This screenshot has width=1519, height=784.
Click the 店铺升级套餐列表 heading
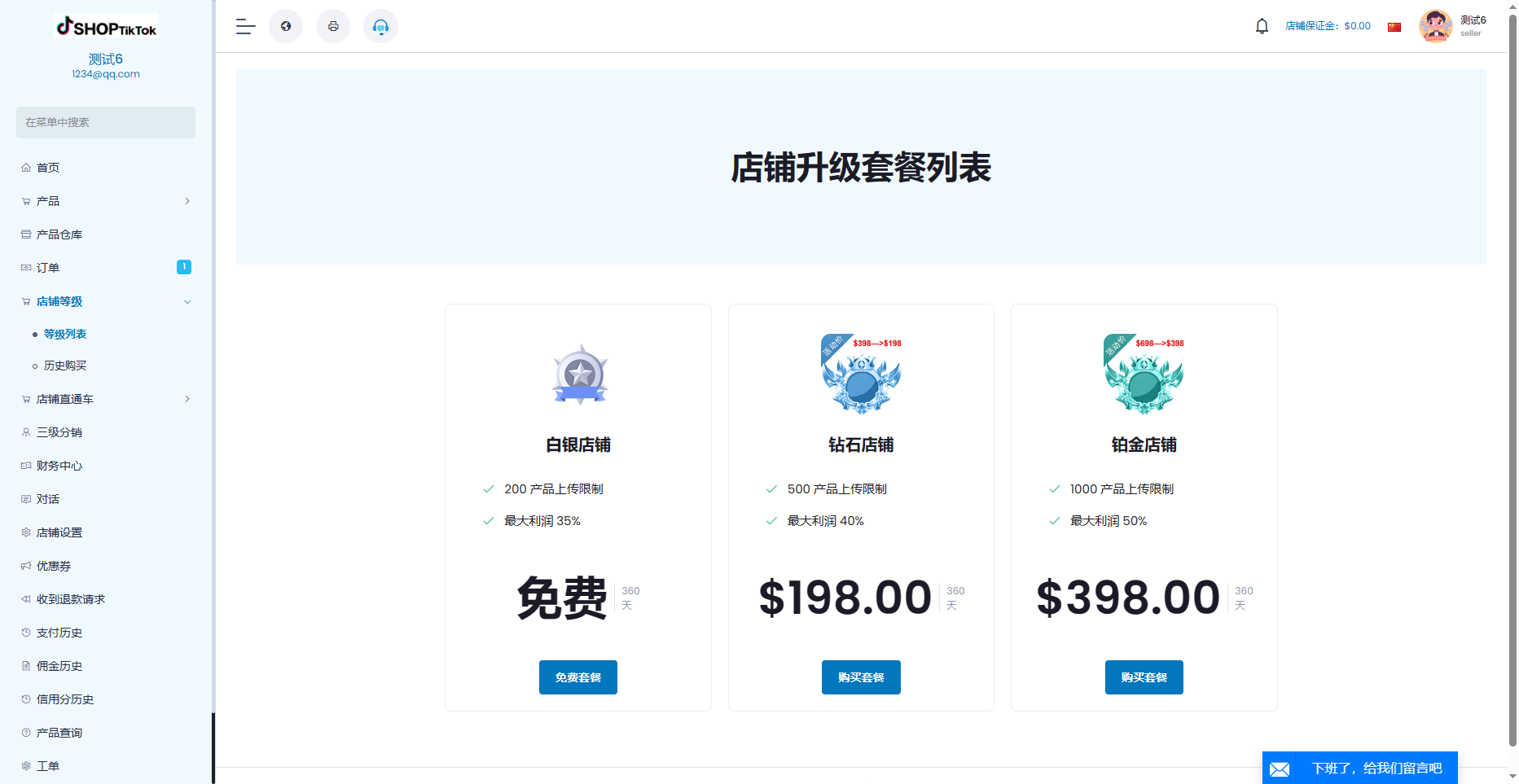point(861,168)
